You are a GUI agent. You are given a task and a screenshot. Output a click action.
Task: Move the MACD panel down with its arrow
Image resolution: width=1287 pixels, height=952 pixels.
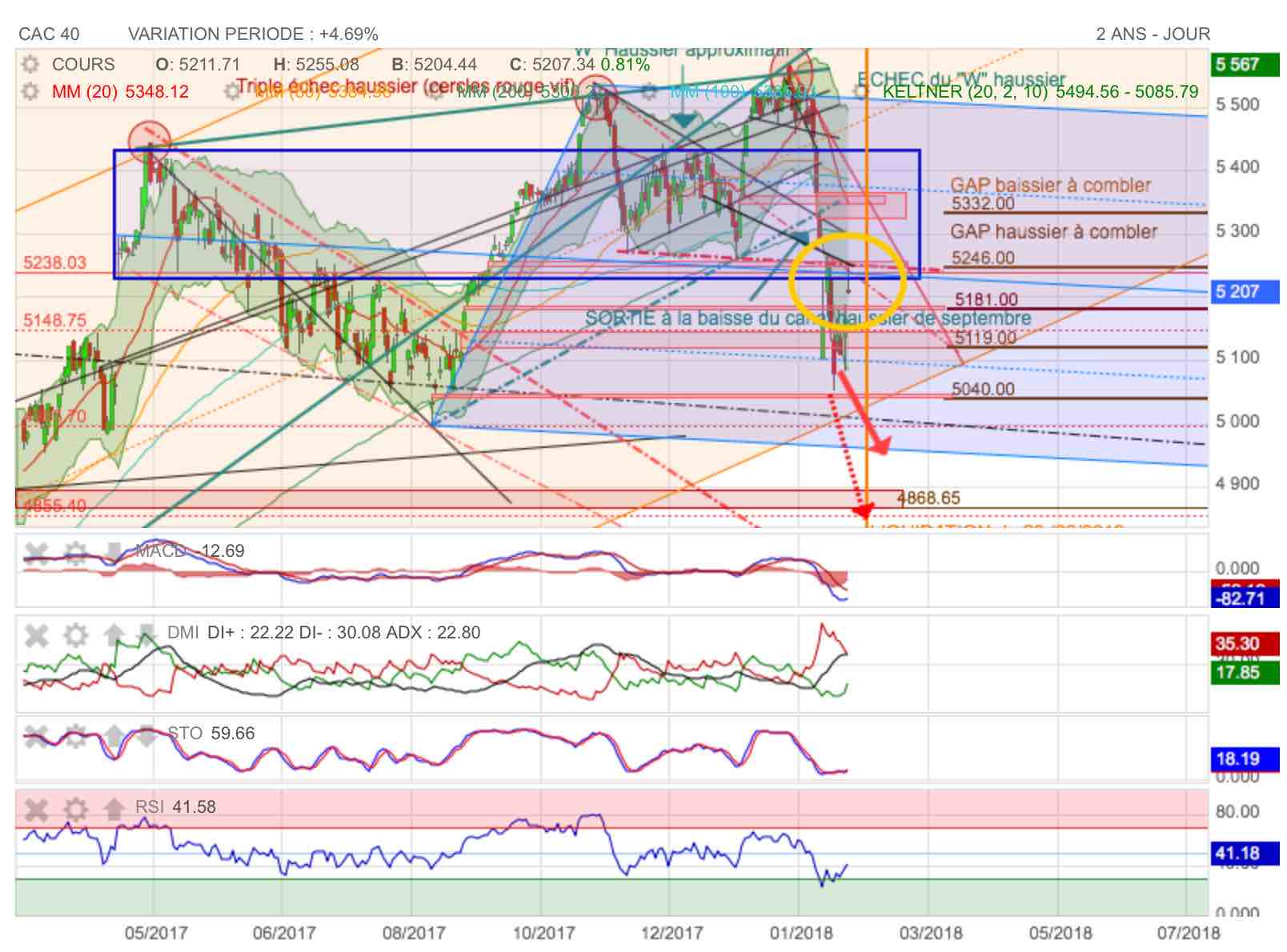click(x=114, y=551)
